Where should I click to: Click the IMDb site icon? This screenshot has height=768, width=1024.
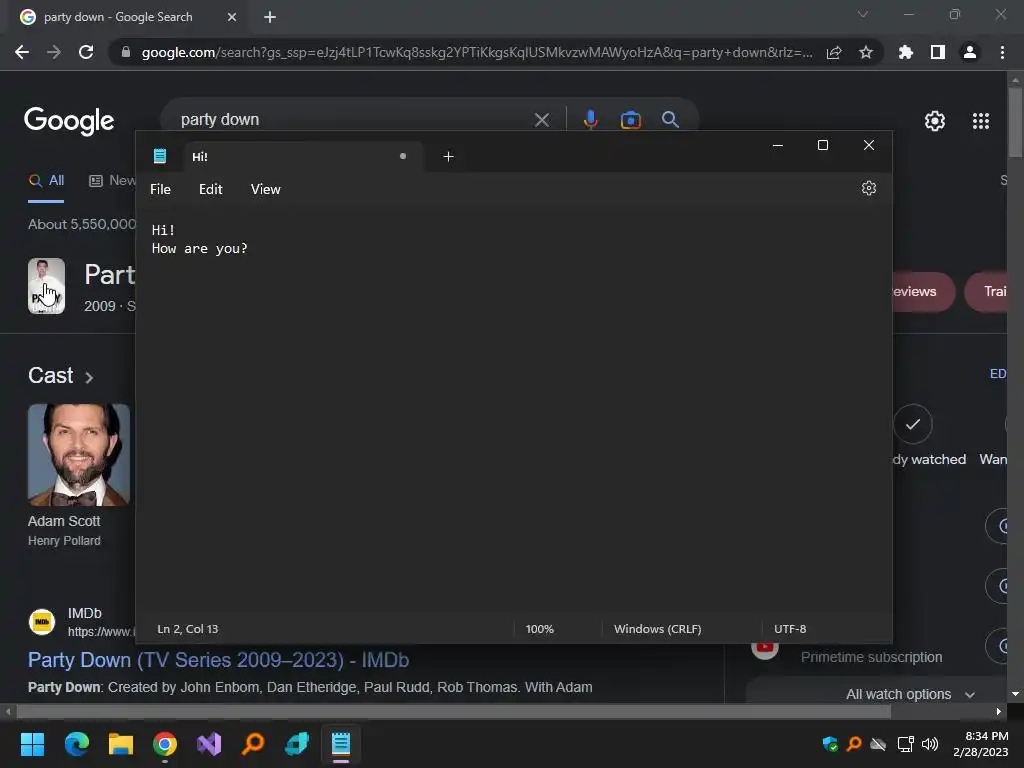click(x=42, y=622)
